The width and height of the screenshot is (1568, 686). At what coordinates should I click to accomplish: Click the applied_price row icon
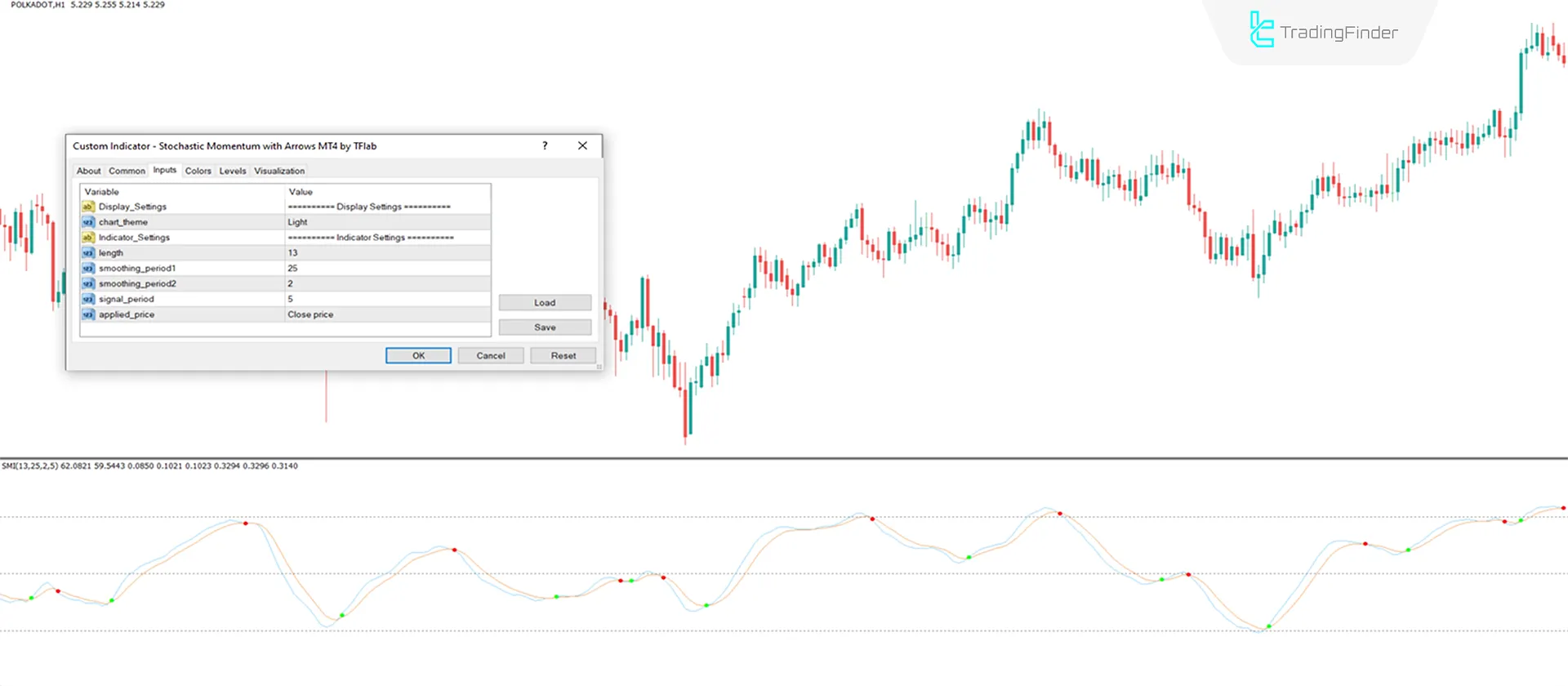click(88, 315)
